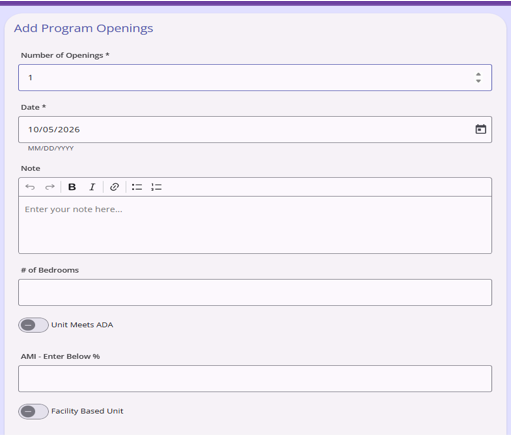Click the "Unit Meets ADA" label text
This screenshot has height=435, width=511.
click(x=82, y=325)
